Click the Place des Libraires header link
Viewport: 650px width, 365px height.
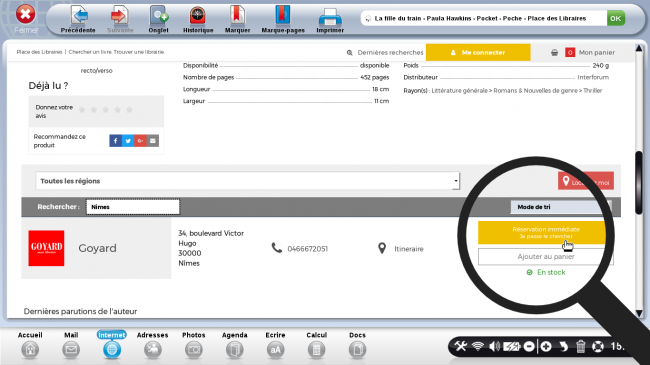(39, 52)
